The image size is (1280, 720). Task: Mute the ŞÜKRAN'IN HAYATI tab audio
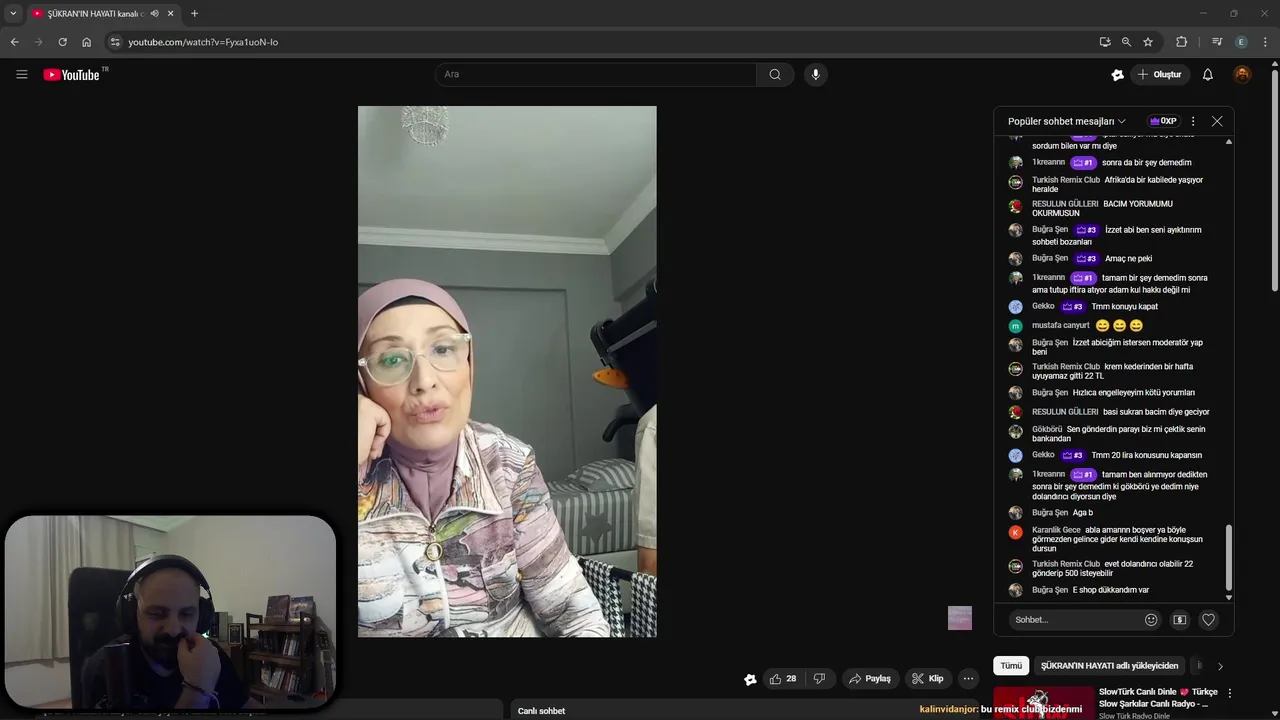click(154, 13)
